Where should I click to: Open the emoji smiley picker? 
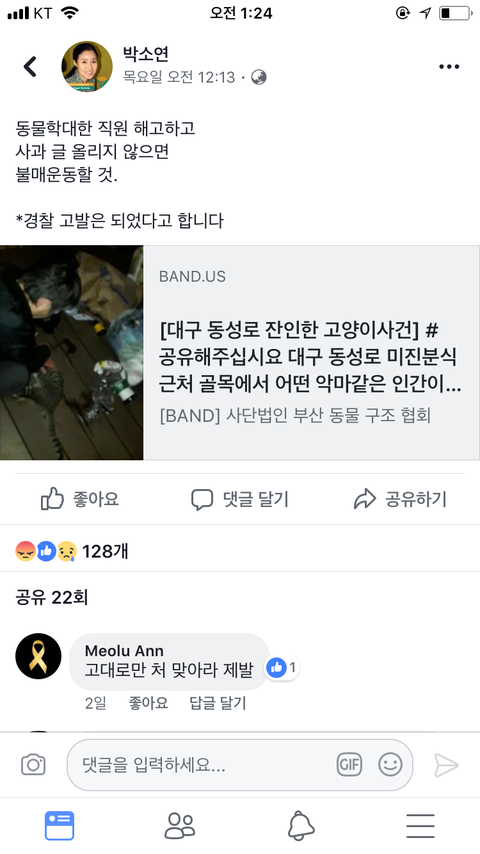pos(390,765)
